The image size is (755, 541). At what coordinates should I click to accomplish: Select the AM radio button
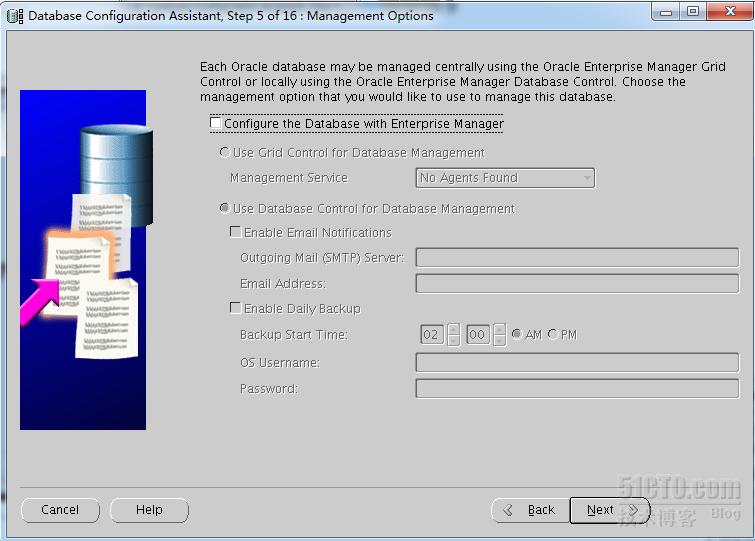point(517,334)
